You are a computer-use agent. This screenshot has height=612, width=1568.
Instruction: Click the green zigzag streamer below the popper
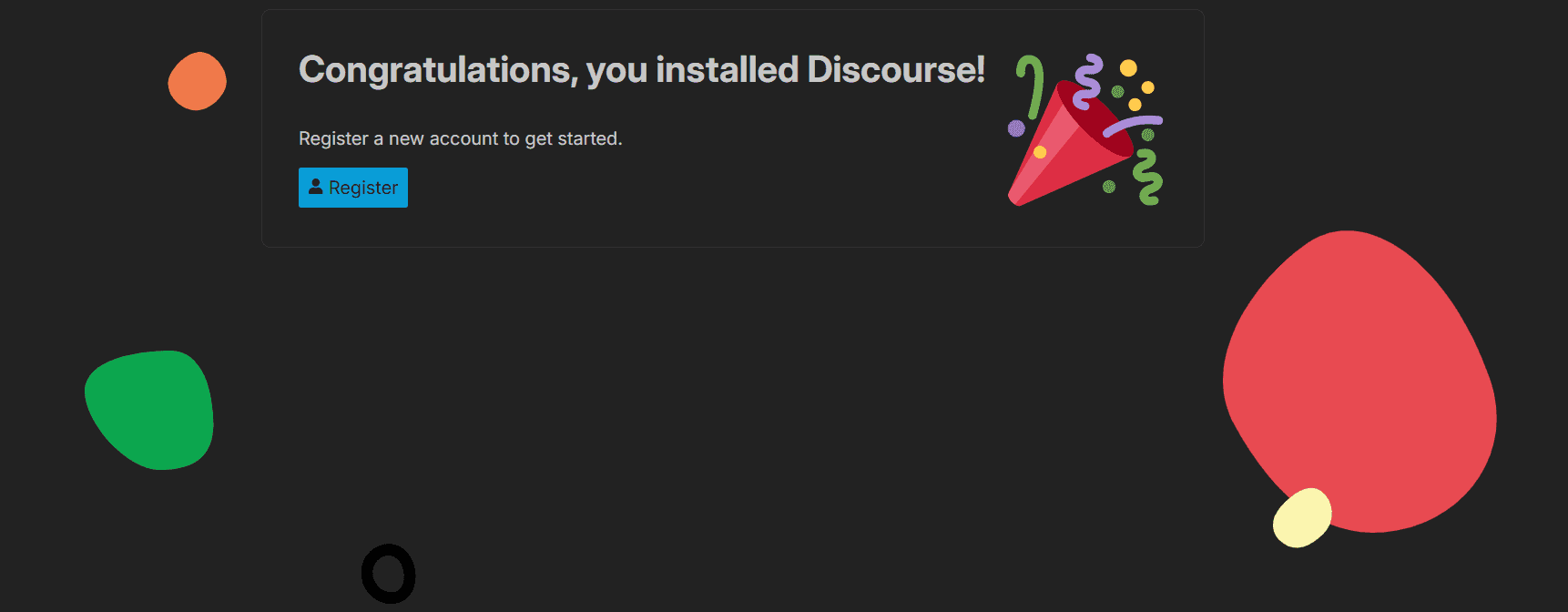point(1148,178)
